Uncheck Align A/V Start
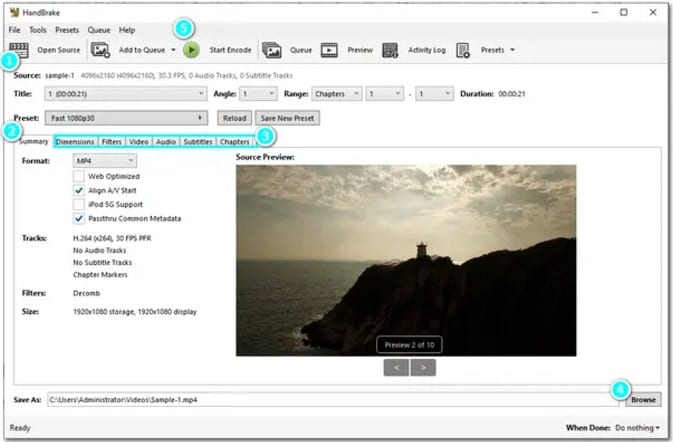This screenshot has width=673, height=442. tap(79, 190)
